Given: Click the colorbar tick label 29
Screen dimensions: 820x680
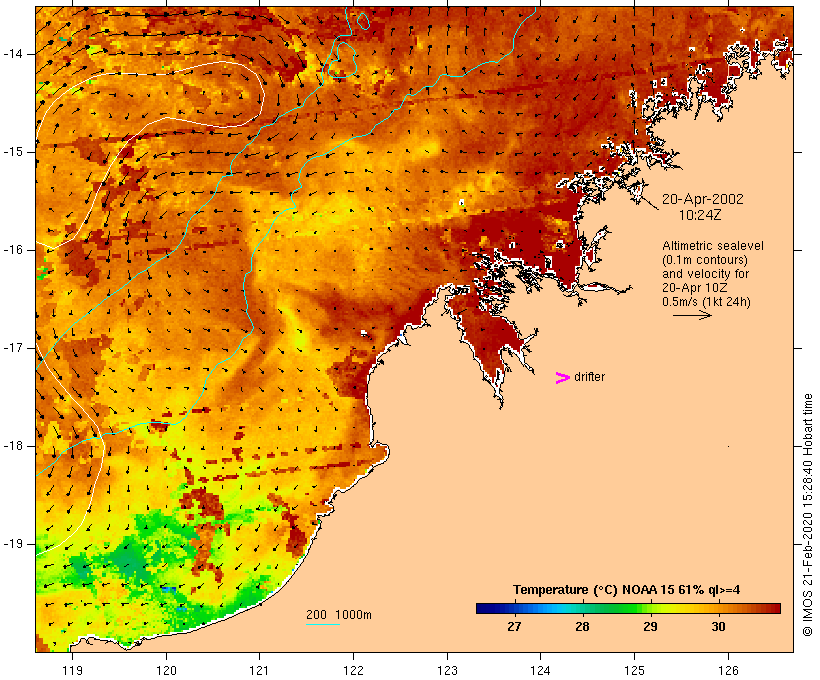Looking at the screenshot, I should 650,627.
